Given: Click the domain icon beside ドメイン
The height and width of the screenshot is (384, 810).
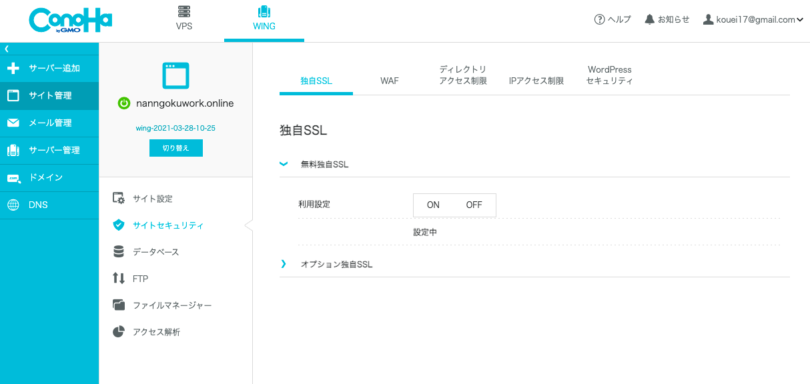Looking at the screenshot, I should click(x=13, y=178).
